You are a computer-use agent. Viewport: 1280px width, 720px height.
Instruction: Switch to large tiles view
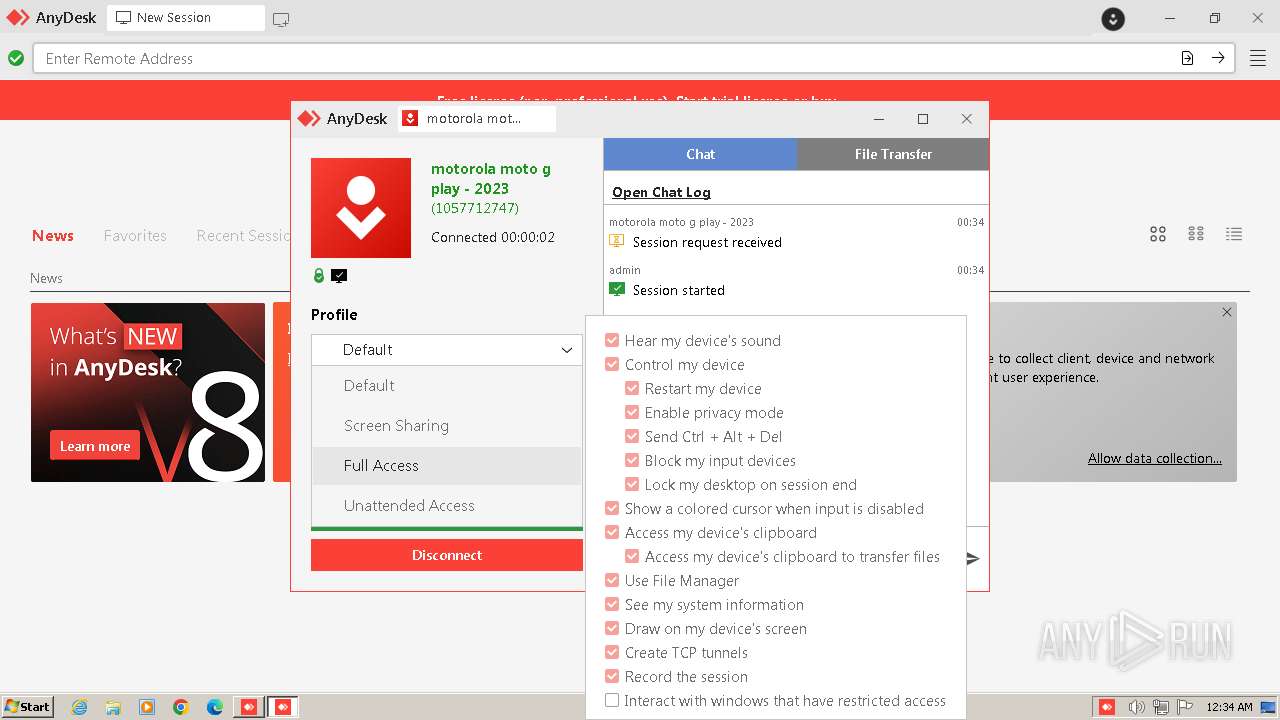click(1158, 234)
